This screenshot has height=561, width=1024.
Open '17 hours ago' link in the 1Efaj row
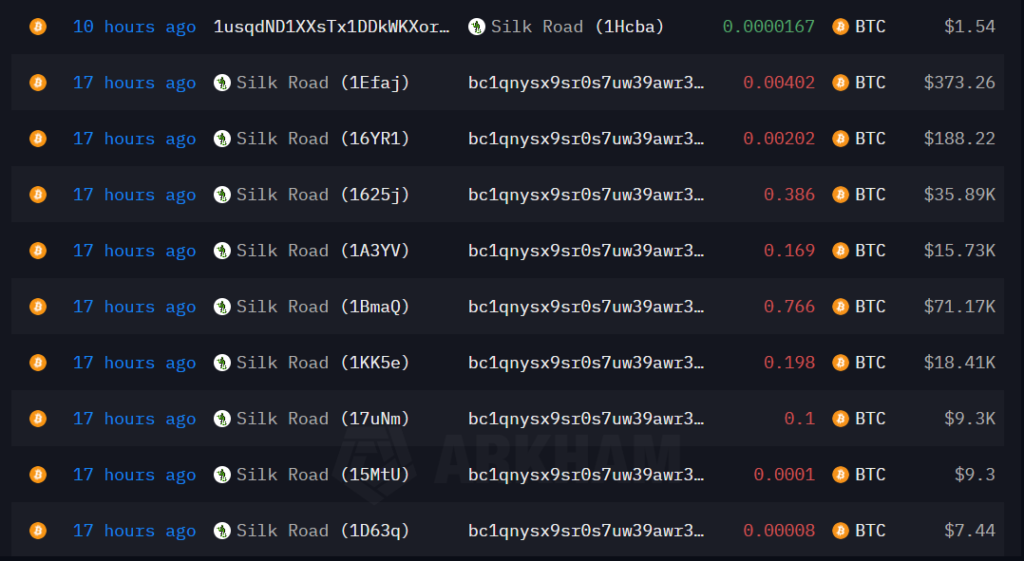tap(135, 83)
